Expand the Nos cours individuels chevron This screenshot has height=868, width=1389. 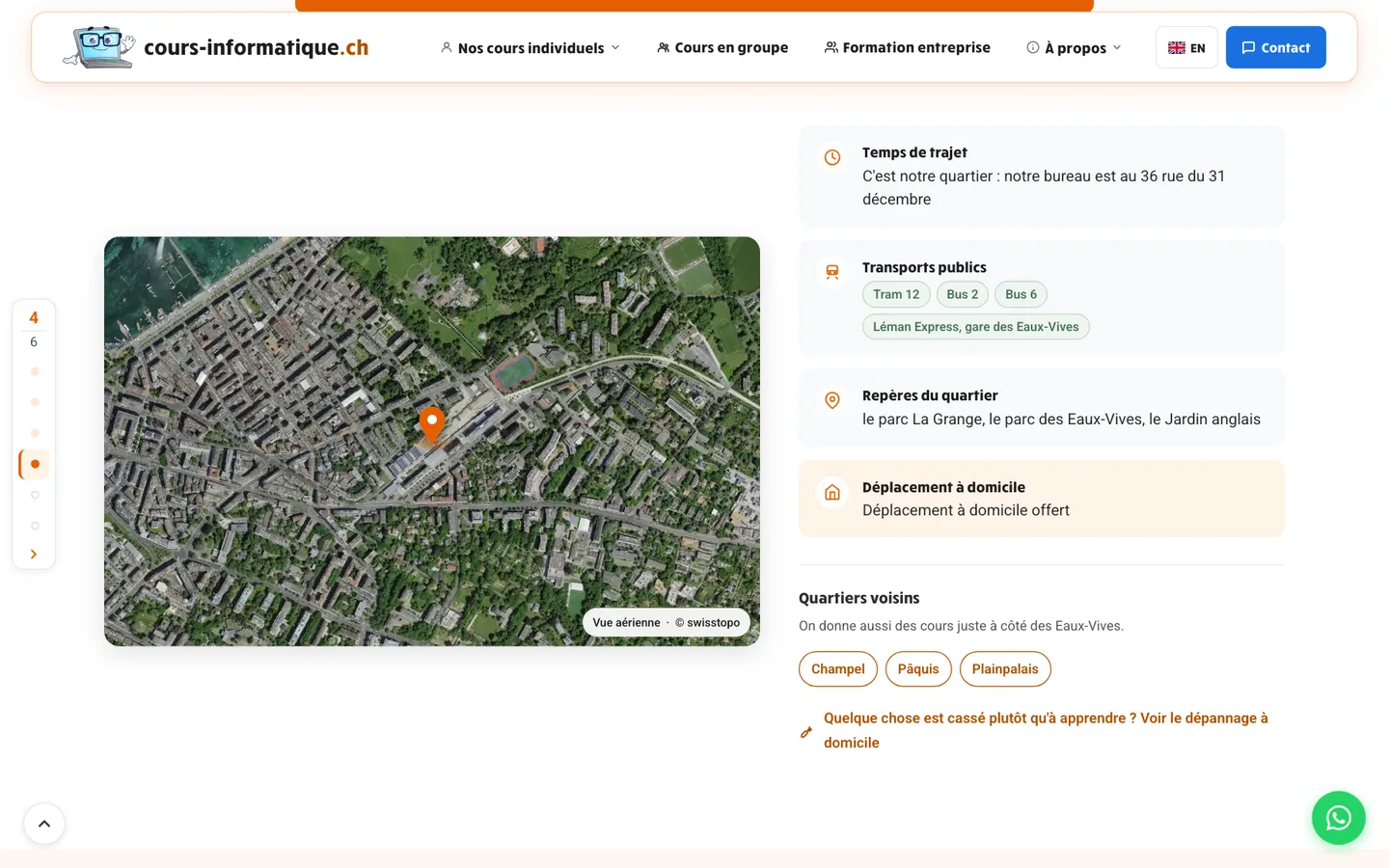coord(615,47)
